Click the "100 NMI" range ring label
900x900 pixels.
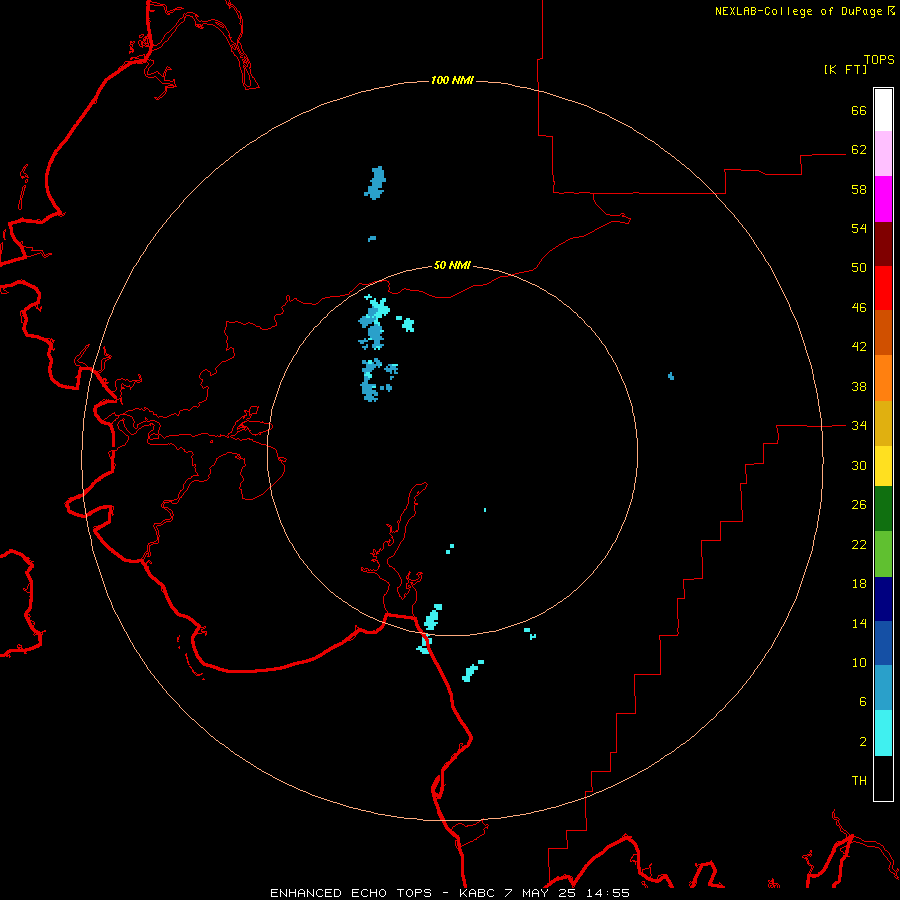(x=452, y=80)
